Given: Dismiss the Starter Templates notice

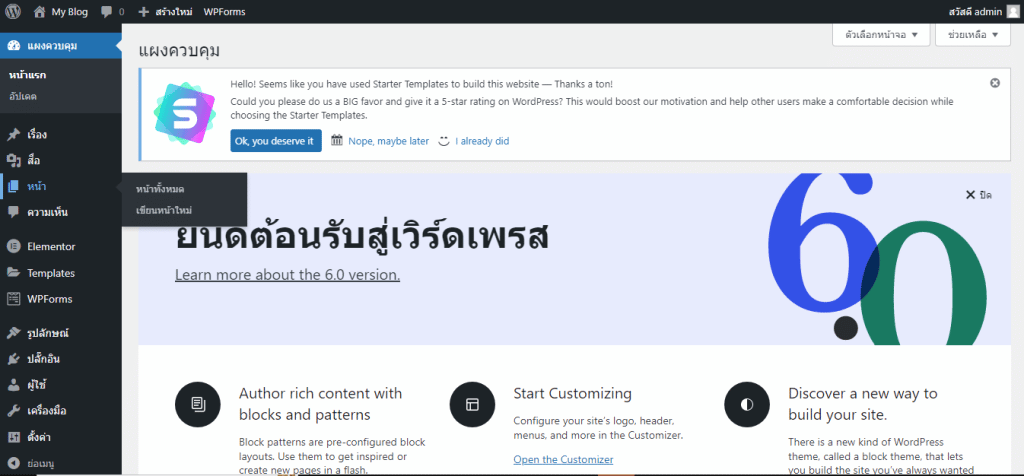Looking at the screenshot, I should [995, 83].
